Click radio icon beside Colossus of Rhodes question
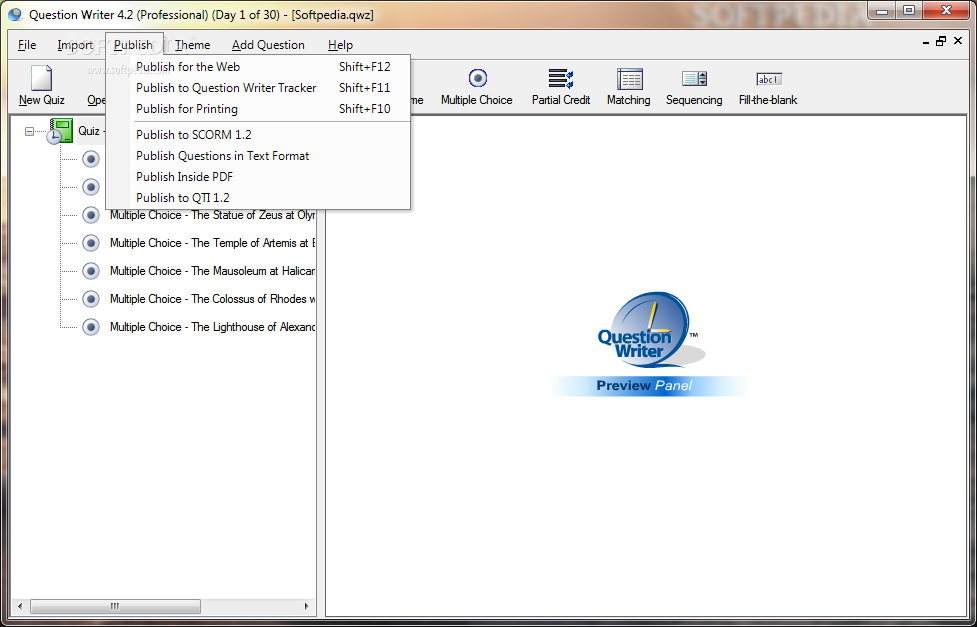 tap(91, 299)
